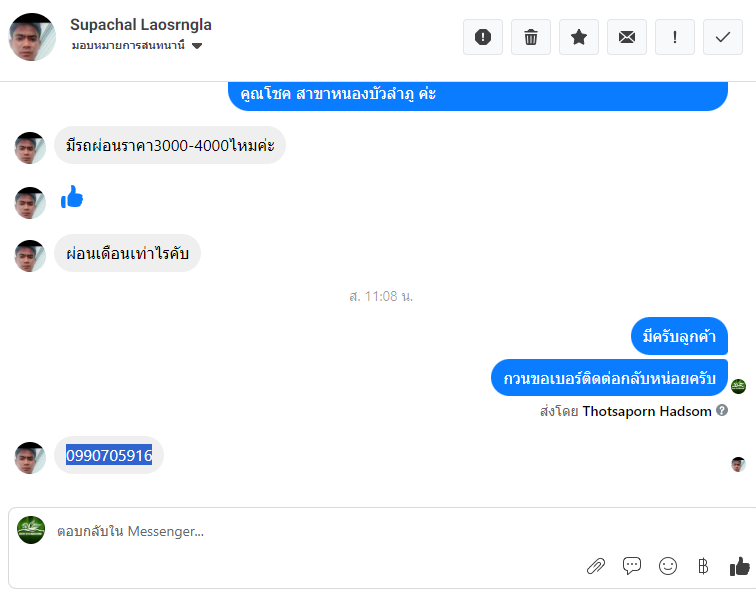Send a thumbs-up like in reply
This screenshot has width=756, height=590.
point(740,566)
